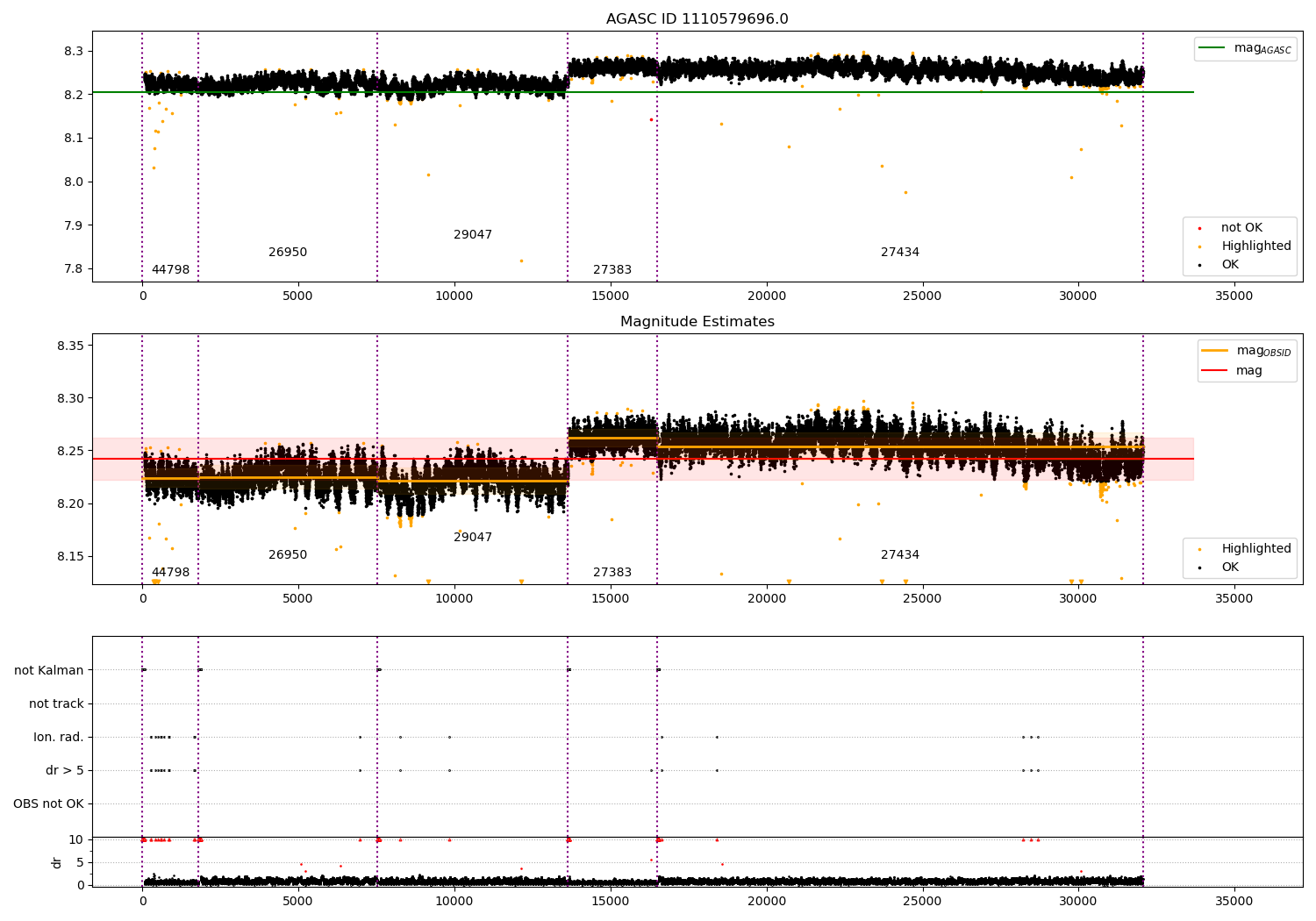The image size is (1316, 921).
Task: Click obsid label 29047 in top plot
Action: pyautogui.click(x=473, y=235)
